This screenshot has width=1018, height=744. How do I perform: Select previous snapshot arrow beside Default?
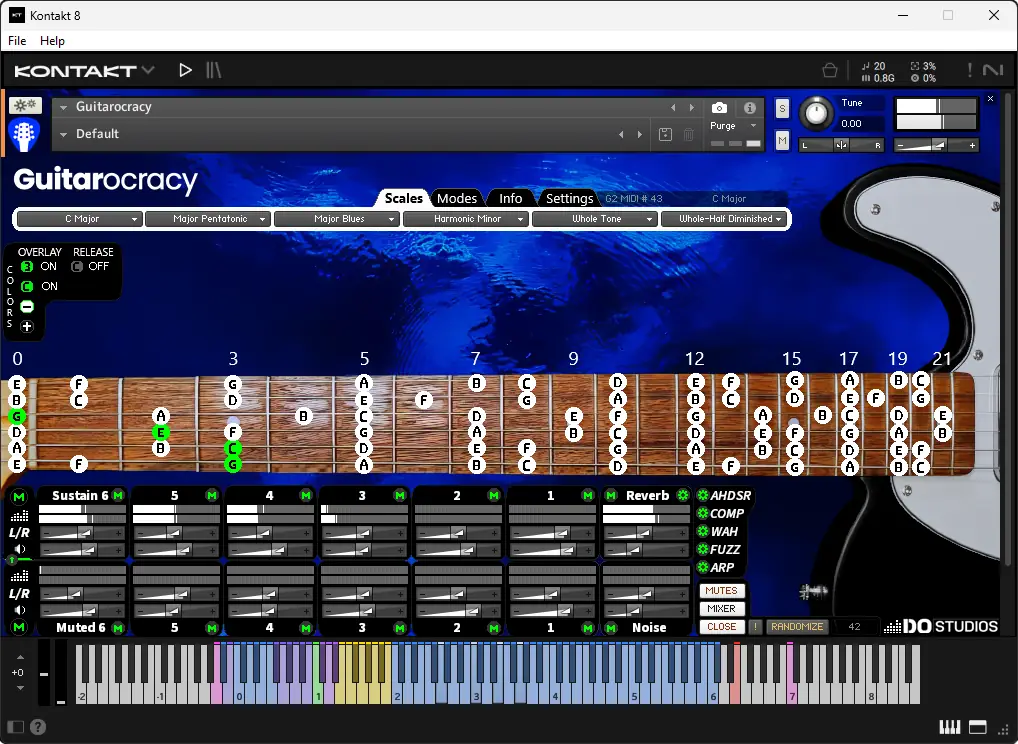click(621, 134)
